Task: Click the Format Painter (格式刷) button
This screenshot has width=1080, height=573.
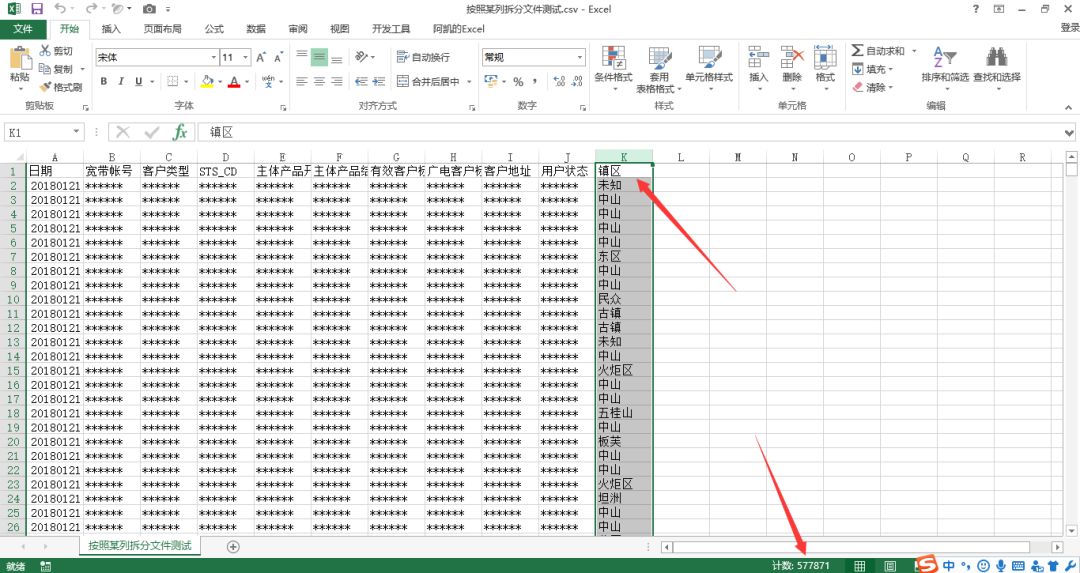Action: [x=61, y=87]
